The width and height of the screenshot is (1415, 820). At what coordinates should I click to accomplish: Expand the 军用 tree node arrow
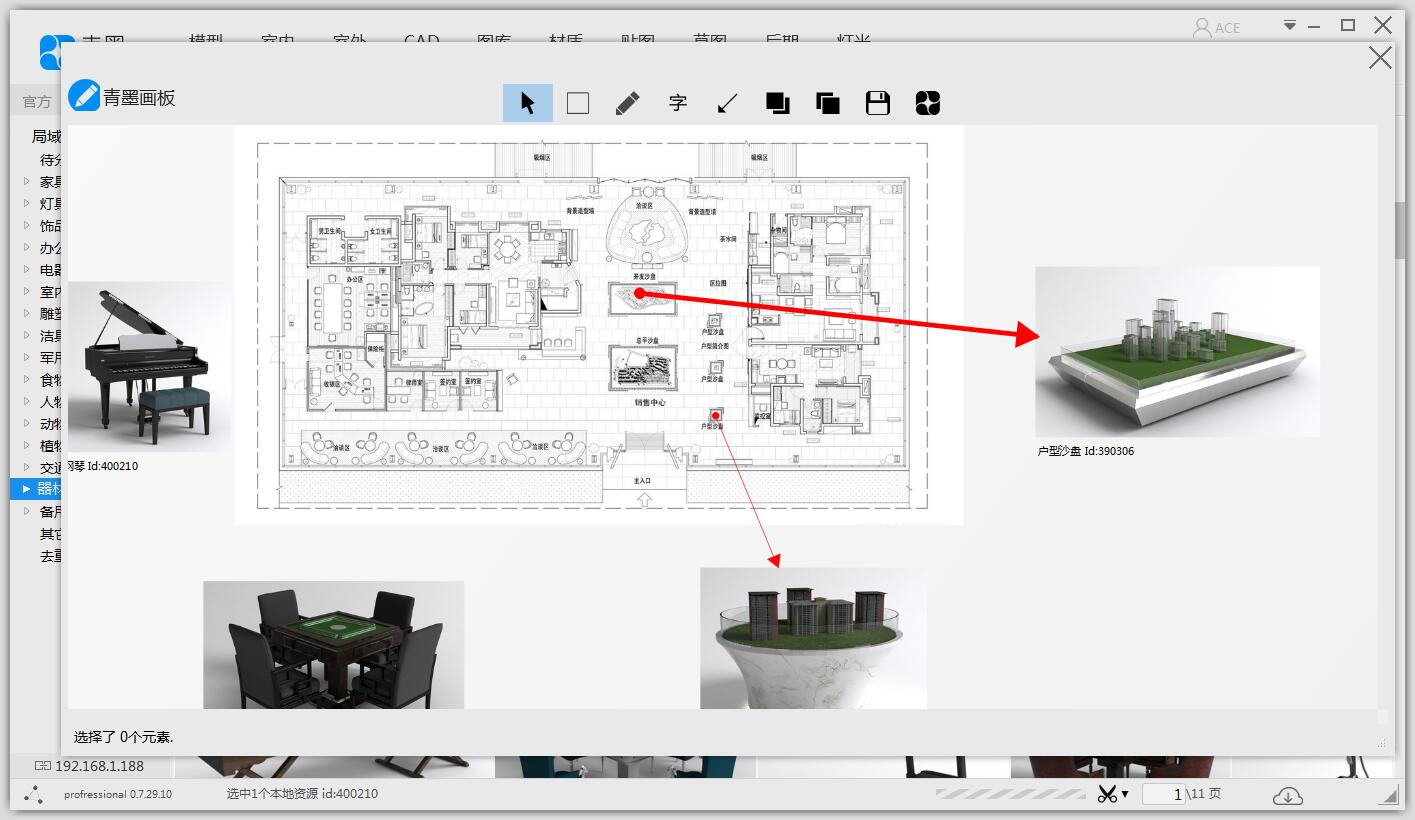click(27, 357)
